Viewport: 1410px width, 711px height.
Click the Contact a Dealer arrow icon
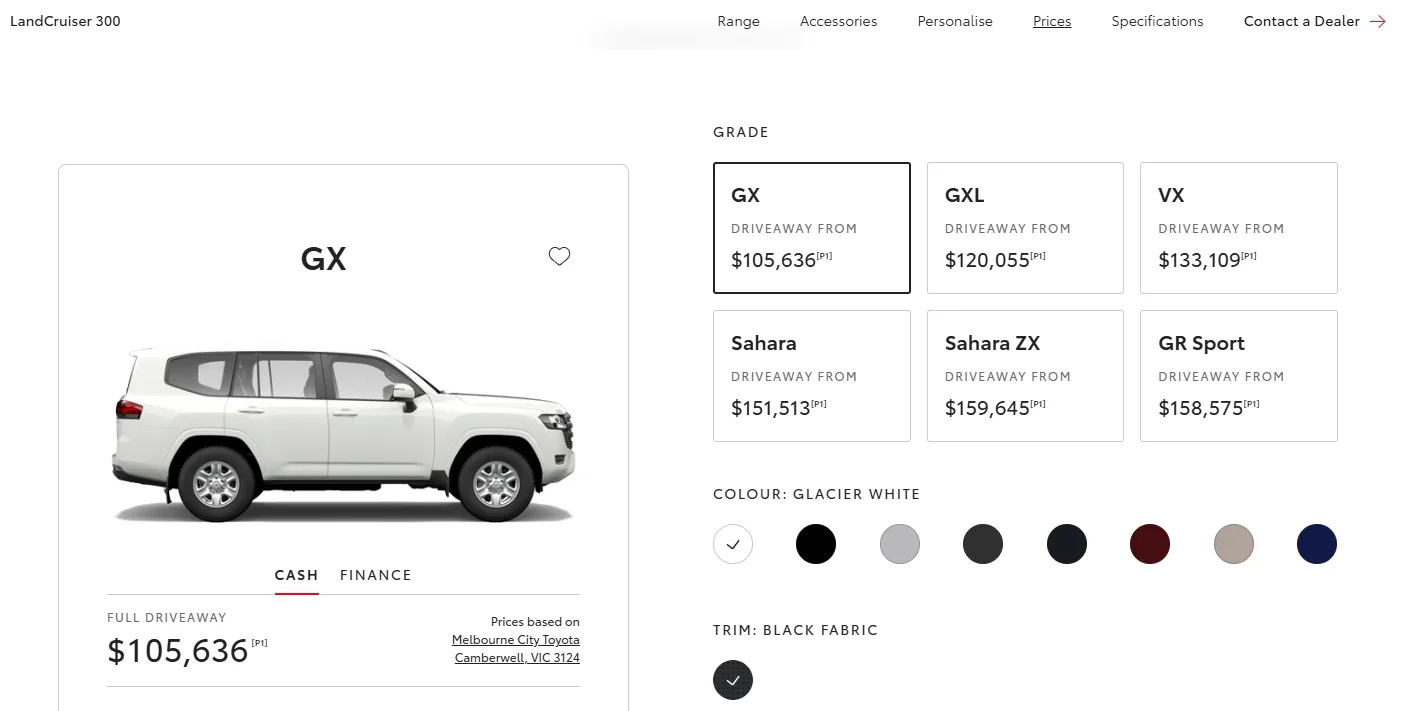pyautogui.click(x=1378, y=21)
